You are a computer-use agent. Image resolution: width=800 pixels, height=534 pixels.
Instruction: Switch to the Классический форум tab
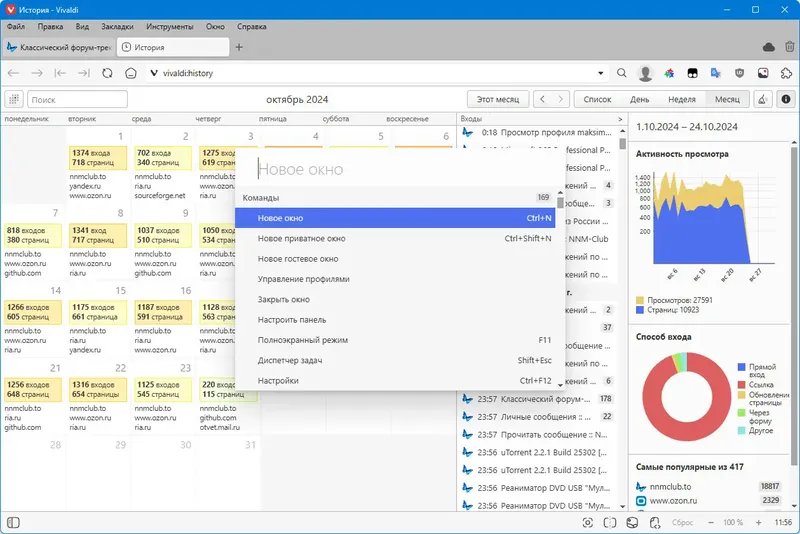[x=59, y=47]
